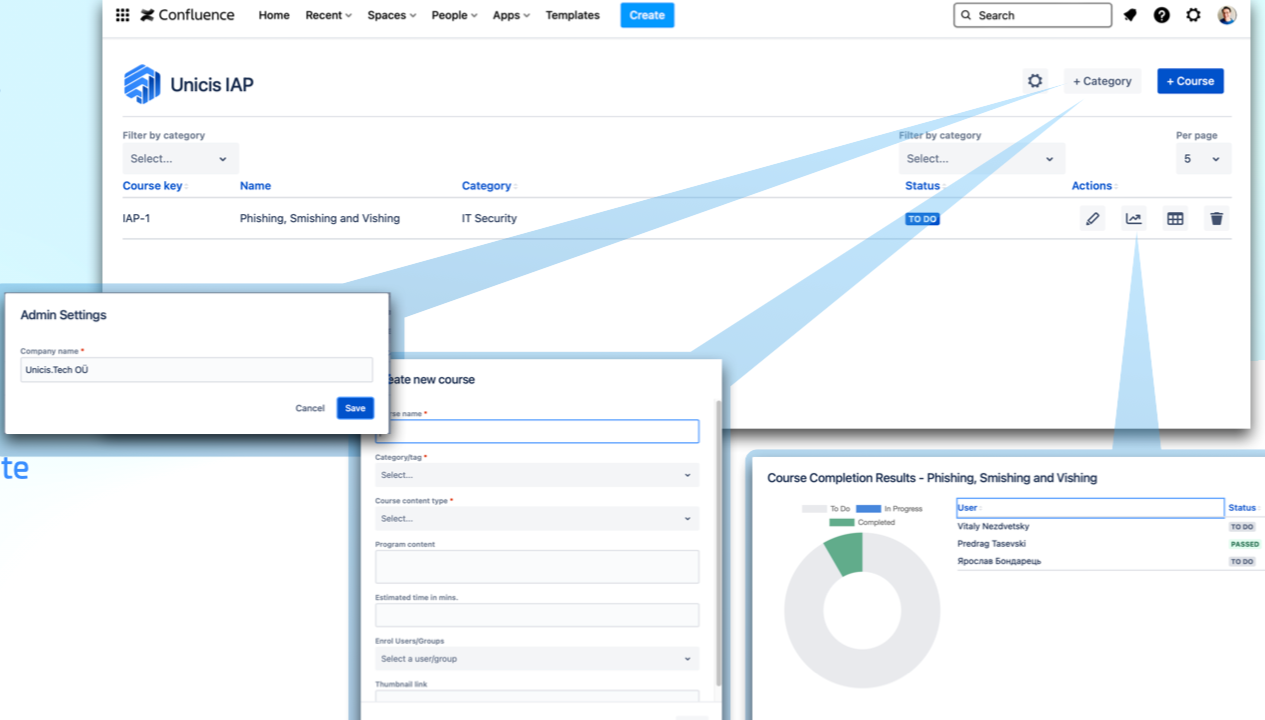
Task: Click the Unicis IAP app logo
Action: coord(140,84)
